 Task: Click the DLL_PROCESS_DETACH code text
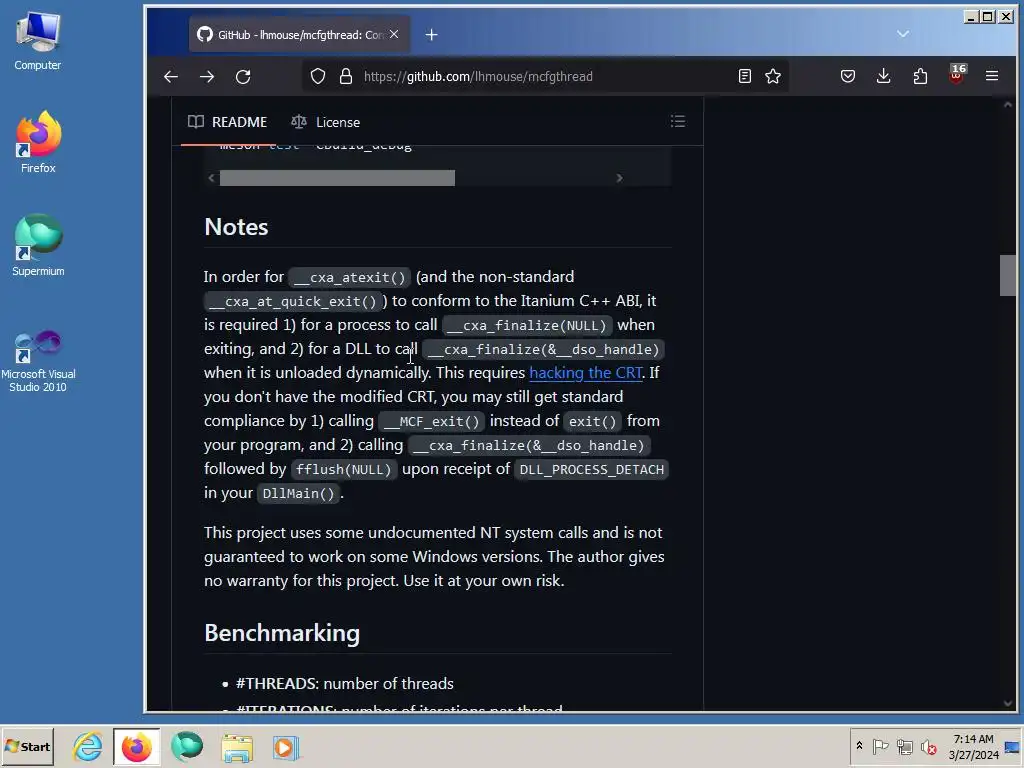(x=592, y=470)
